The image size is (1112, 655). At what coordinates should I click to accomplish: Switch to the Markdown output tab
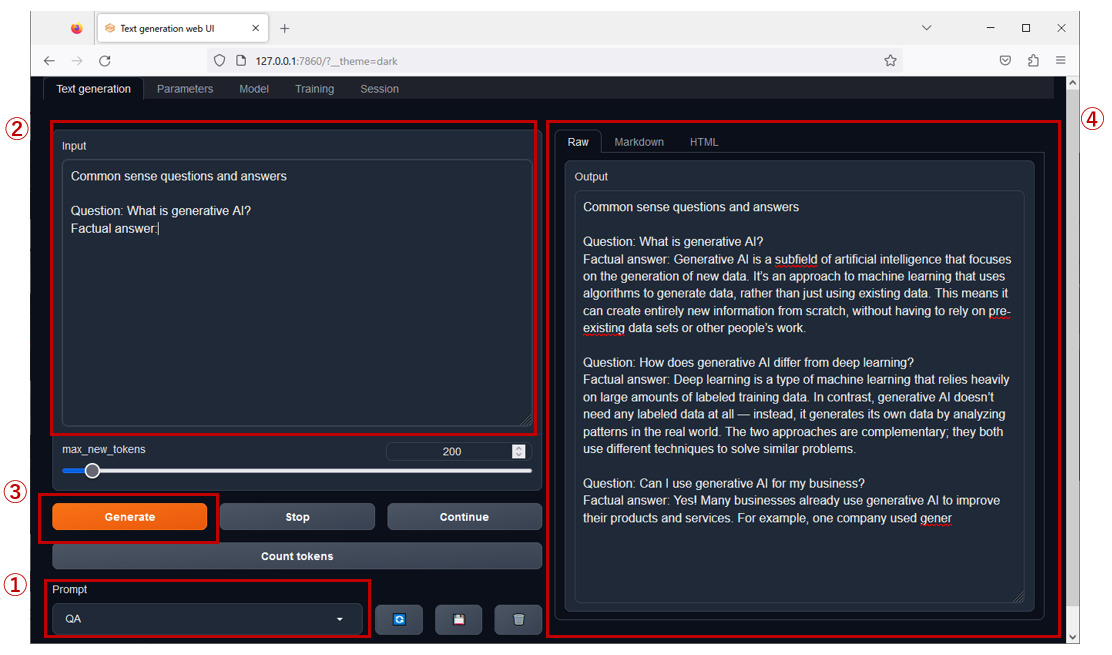[639, 141]
